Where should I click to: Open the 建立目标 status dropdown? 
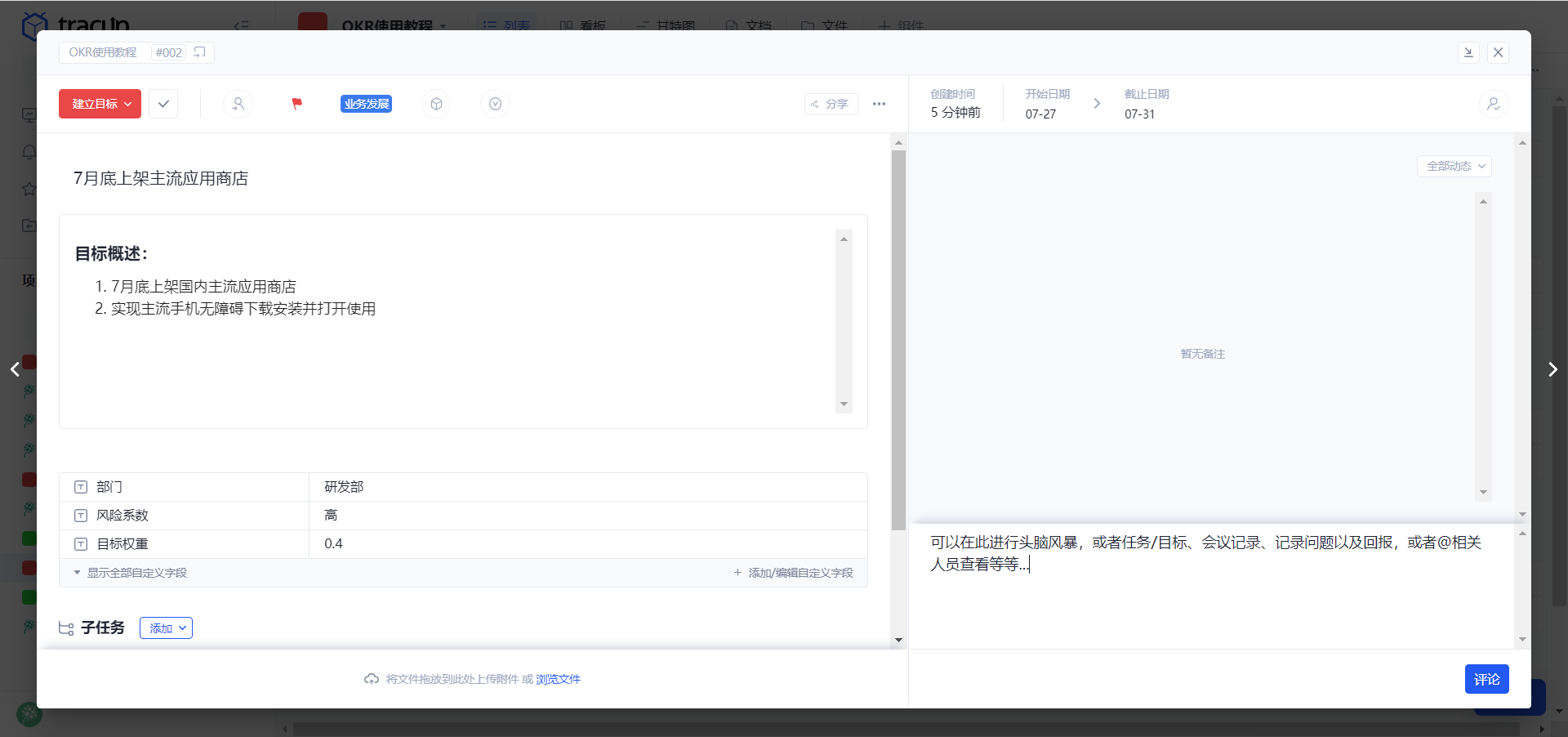click(x=100, y=104)
